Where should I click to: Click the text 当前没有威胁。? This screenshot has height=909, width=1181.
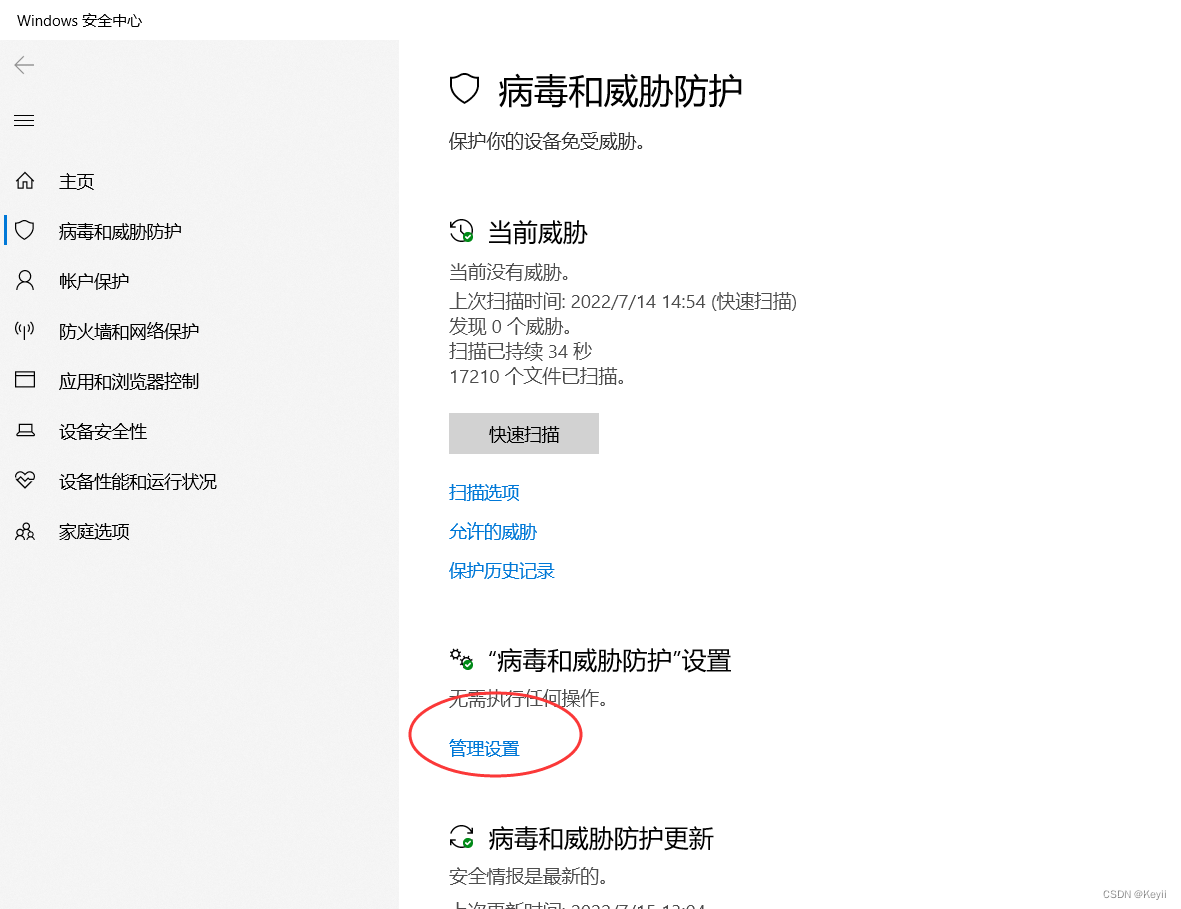(x=511, y=273)
